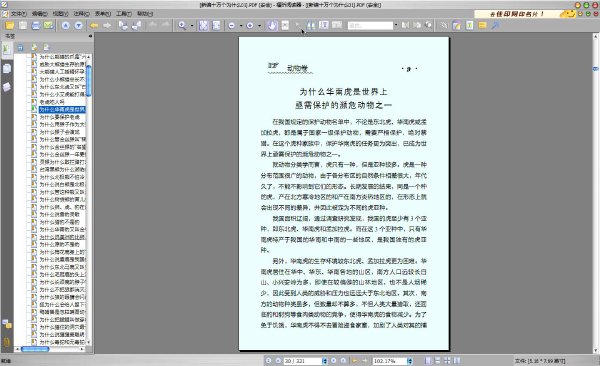The height and width of the screenshot is (366, 600).
Task: Select the Zoom magnifier tool
Action: [182, 26]
